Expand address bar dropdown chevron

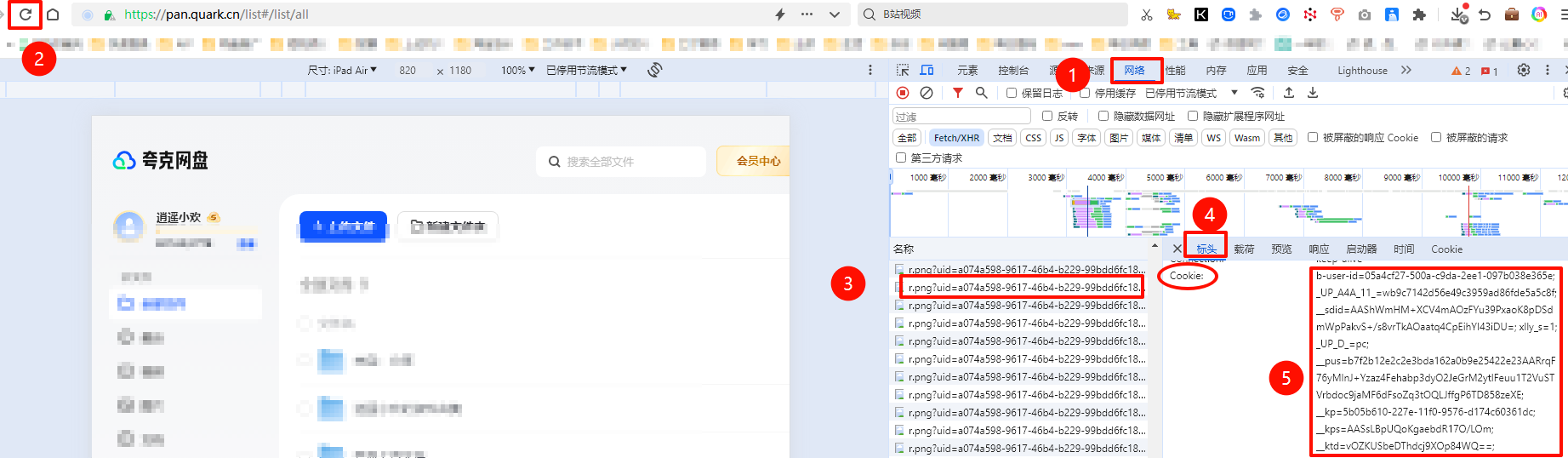(835, 14)
